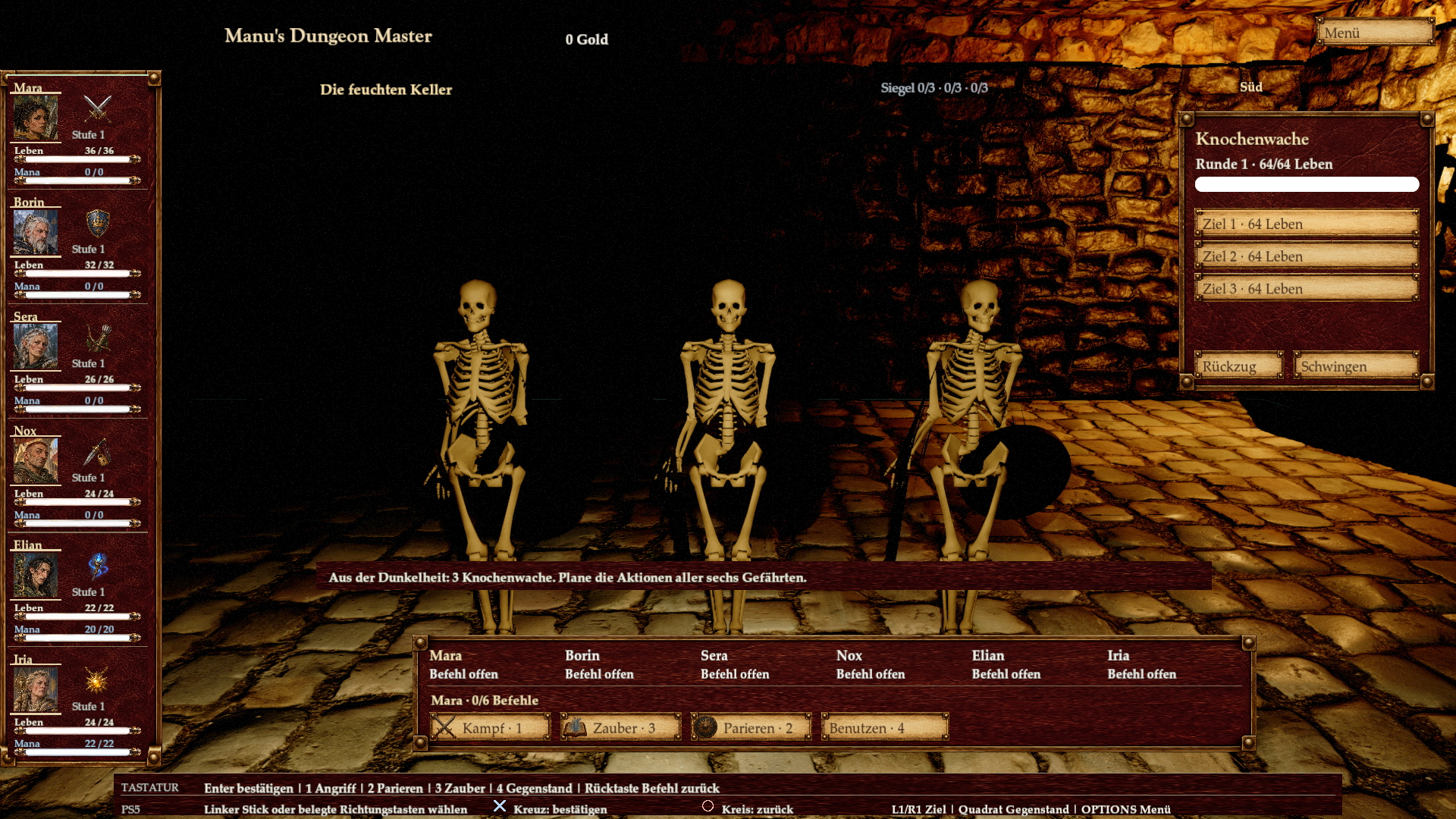Choose the Kampf · 1 command
This screenshot has width=1456, height=819.
pyautogui.click(x=491, y=727)
